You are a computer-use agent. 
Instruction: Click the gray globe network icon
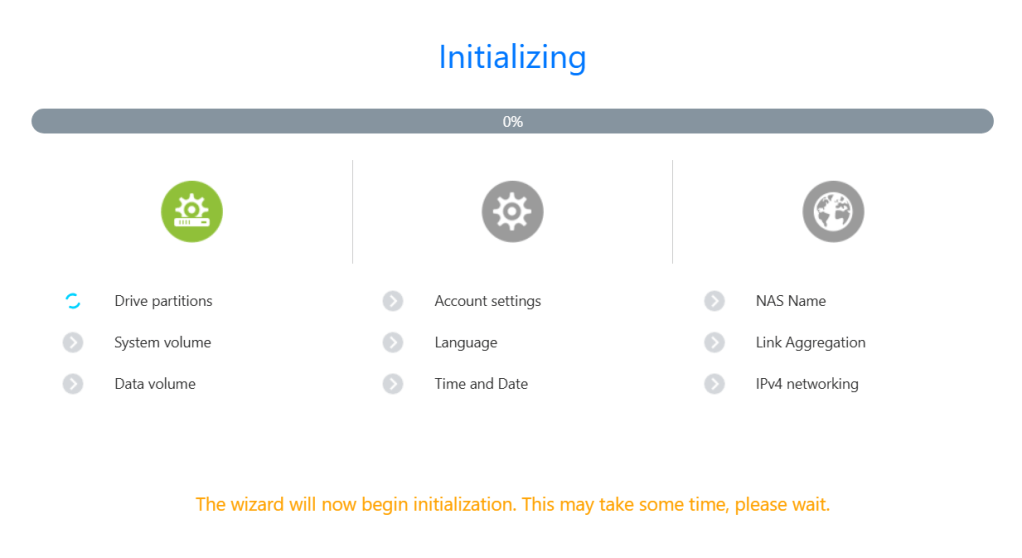[x=833, y=211]
